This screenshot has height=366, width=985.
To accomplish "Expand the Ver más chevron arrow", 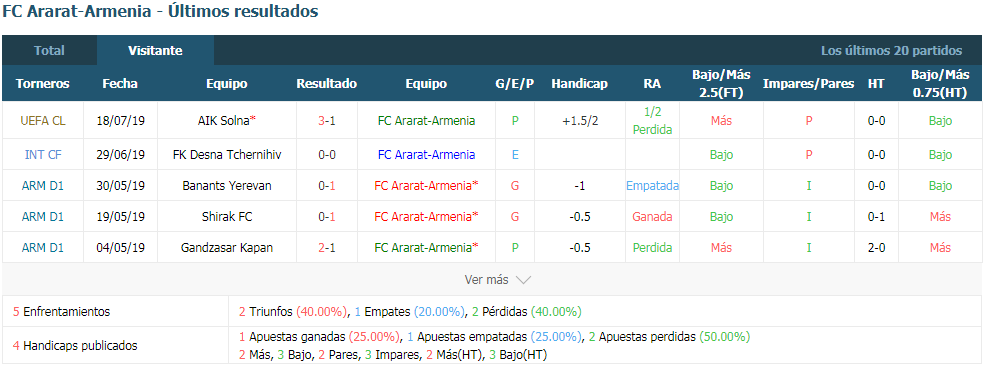I will click(x=523, y=280).
